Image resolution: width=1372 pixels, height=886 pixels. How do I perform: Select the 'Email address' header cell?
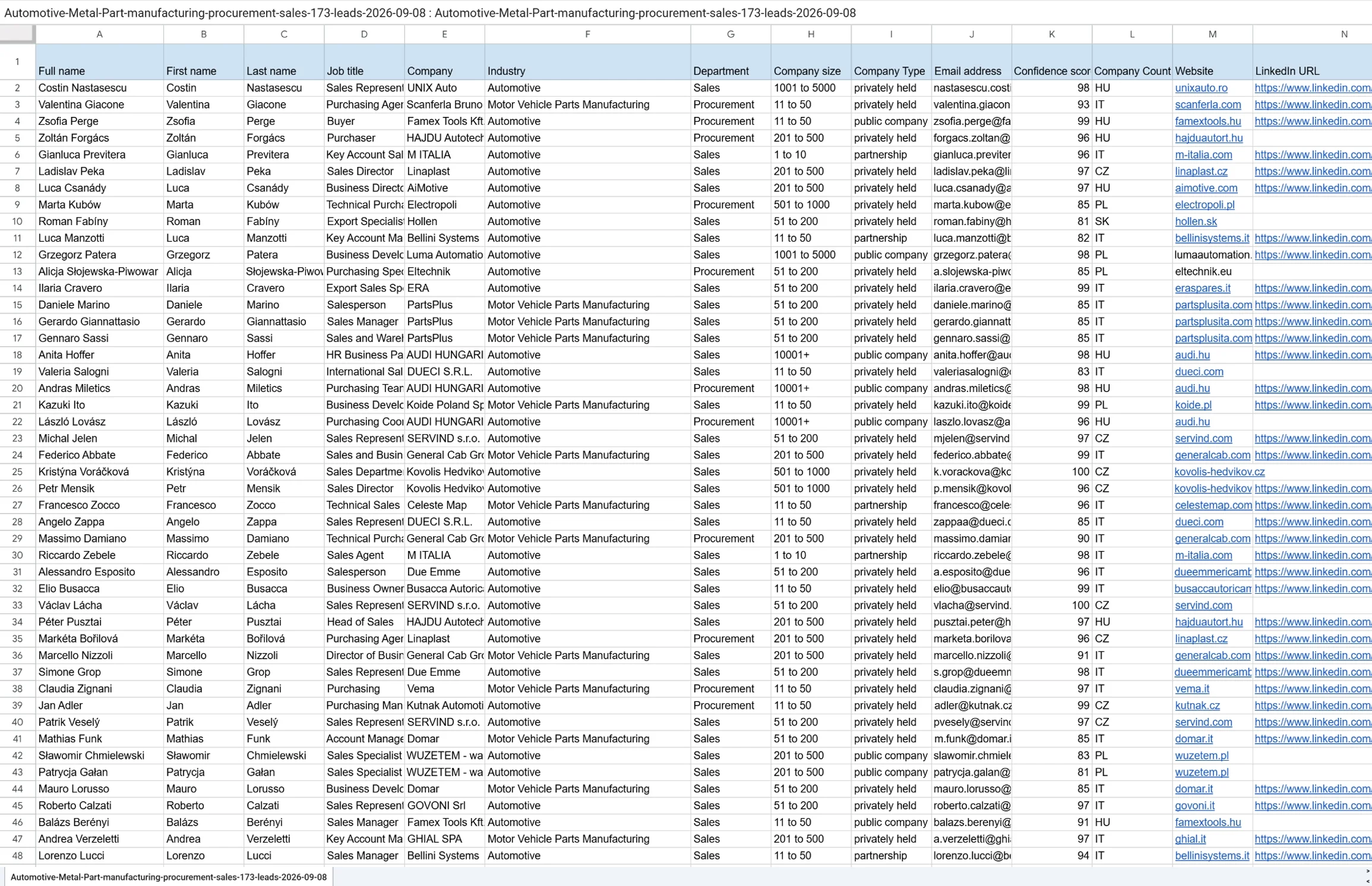pyautogui.click(x=971, y=62)
